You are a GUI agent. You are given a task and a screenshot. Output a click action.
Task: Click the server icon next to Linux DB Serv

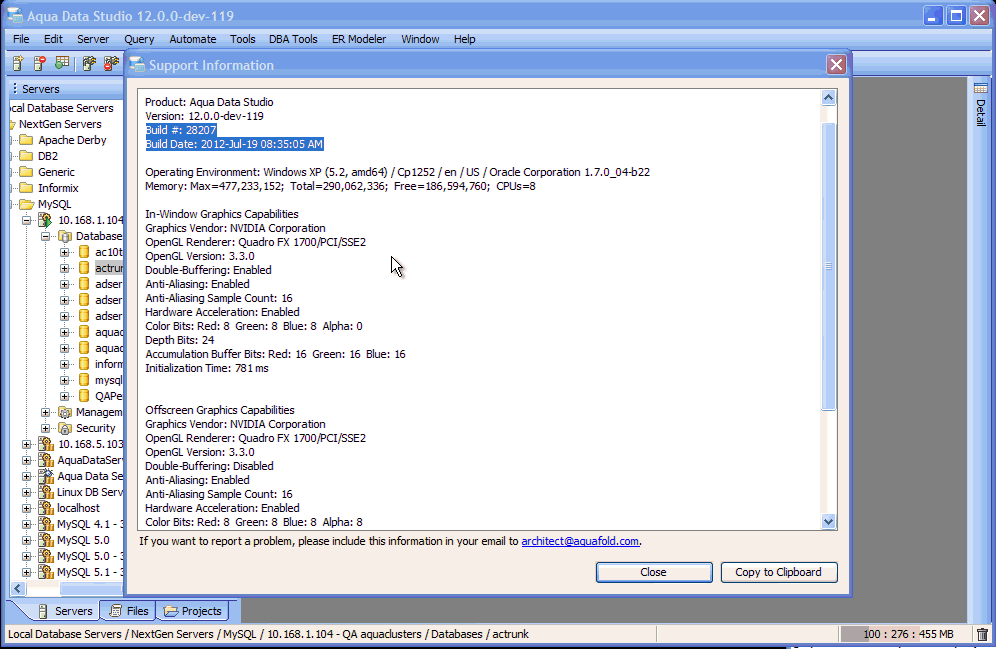click(46, 492)
